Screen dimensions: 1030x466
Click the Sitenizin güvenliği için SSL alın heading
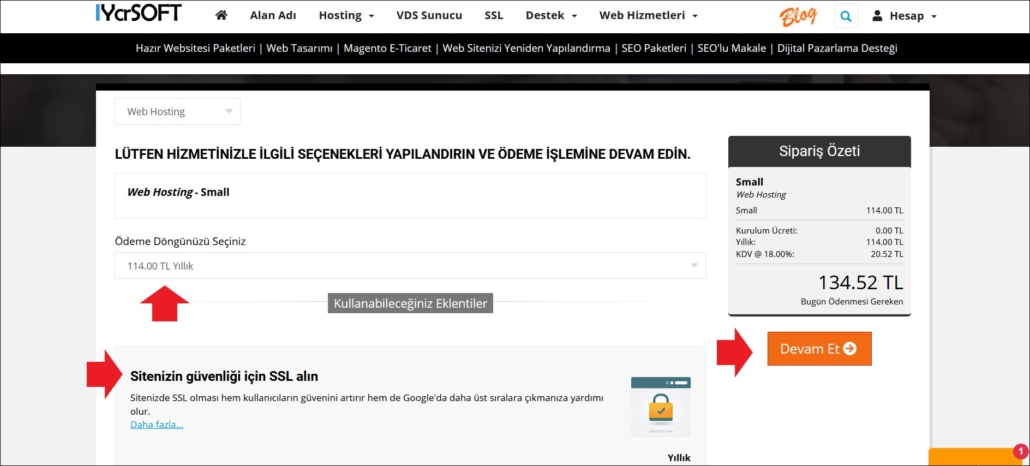(x=224, y=377)
